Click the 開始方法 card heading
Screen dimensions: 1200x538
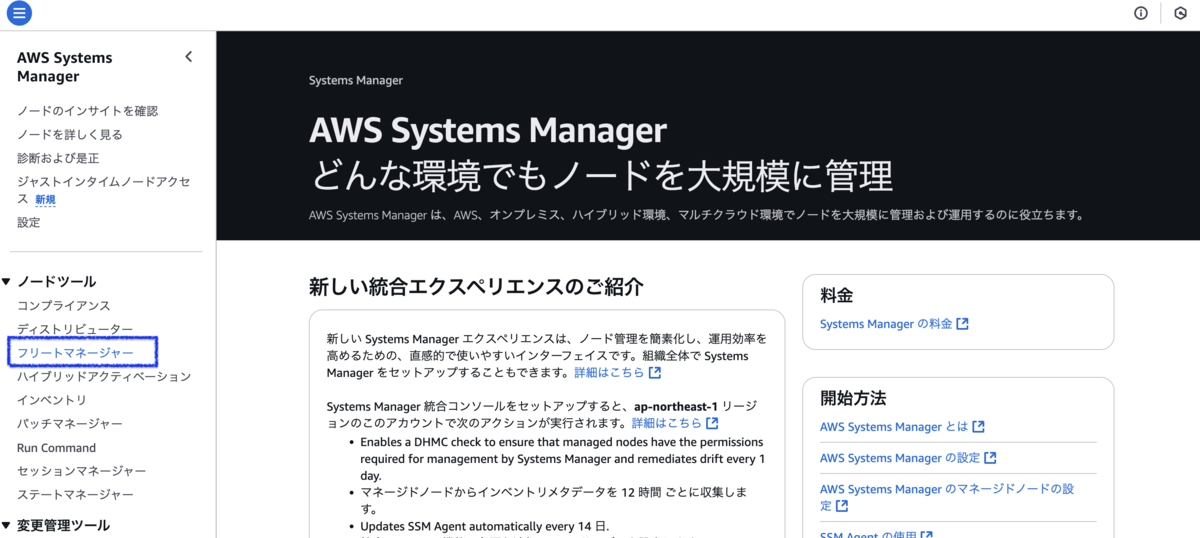coord(853,398)
